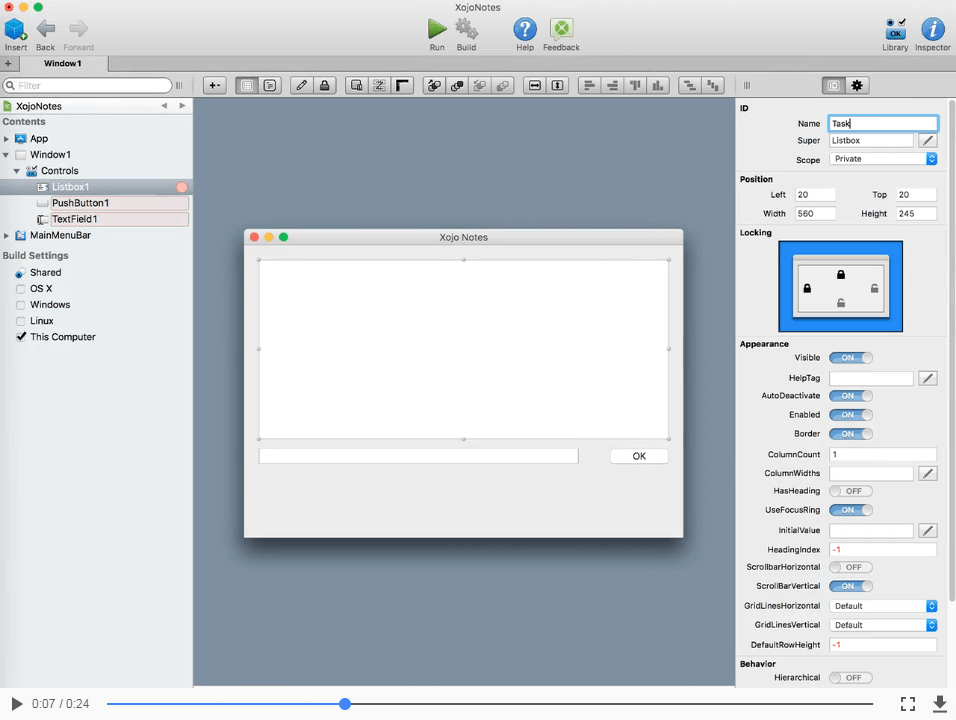956x720 pixels.
Task: Add a new tab with plus
Action: coord(9,63)
